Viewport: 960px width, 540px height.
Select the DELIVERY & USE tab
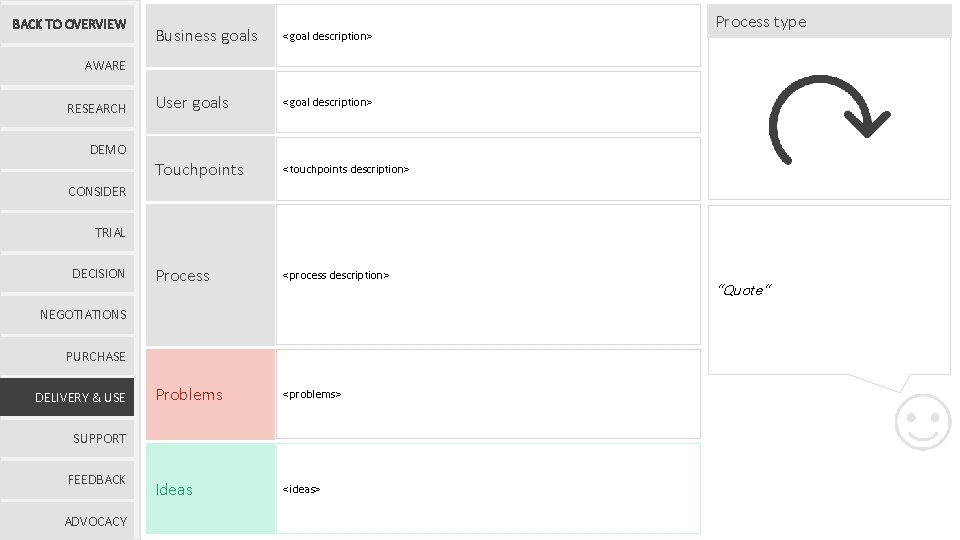pyautogui.click(x=68, y=397)
